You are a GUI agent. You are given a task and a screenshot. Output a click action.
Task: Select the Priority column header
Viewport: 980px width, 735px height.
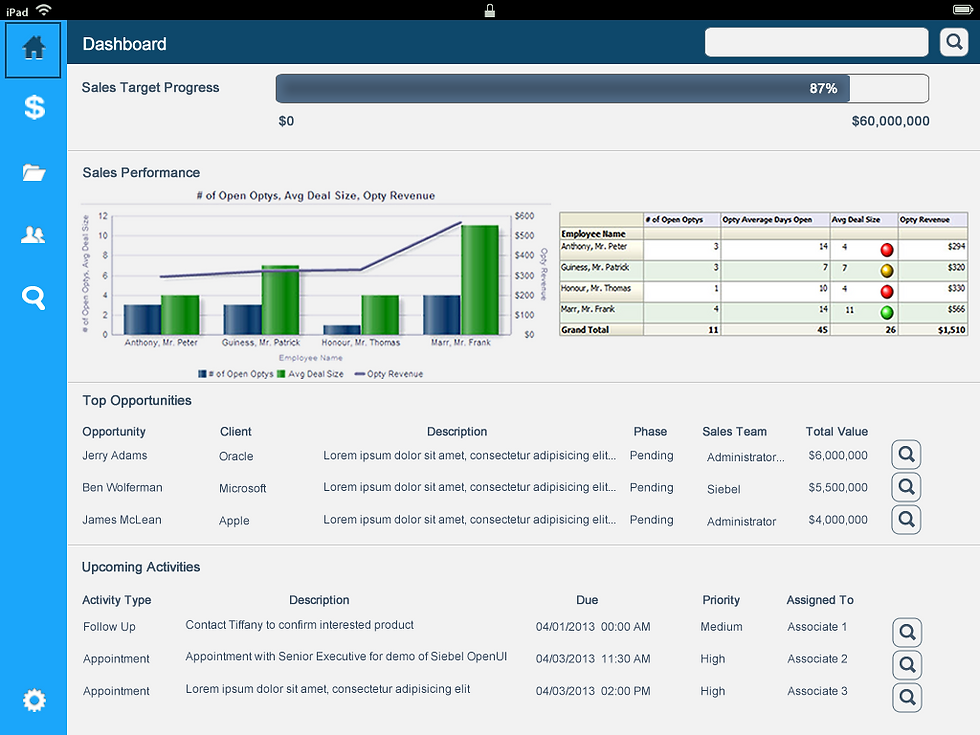721,600
